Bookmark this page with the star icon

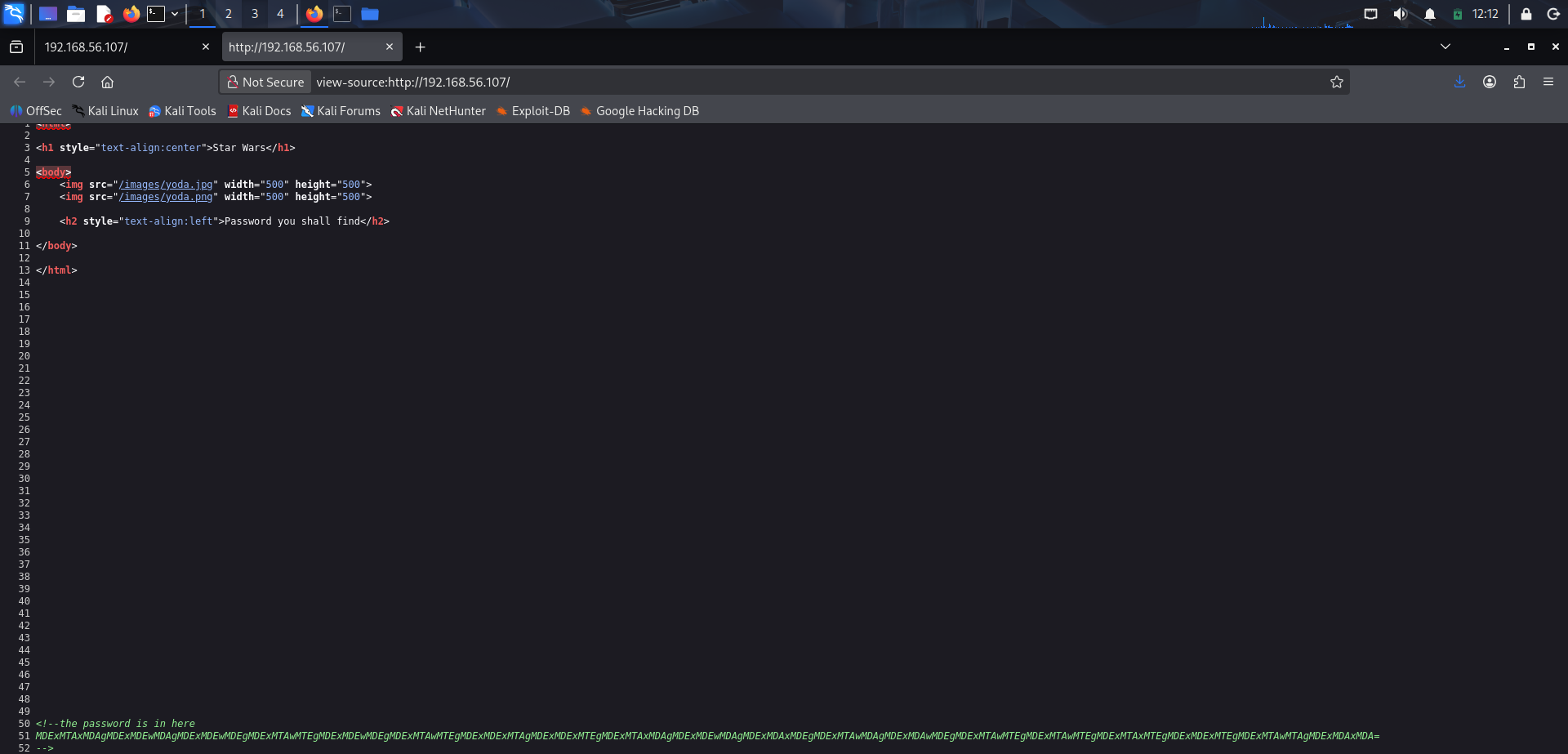(x=1336, y=82)
